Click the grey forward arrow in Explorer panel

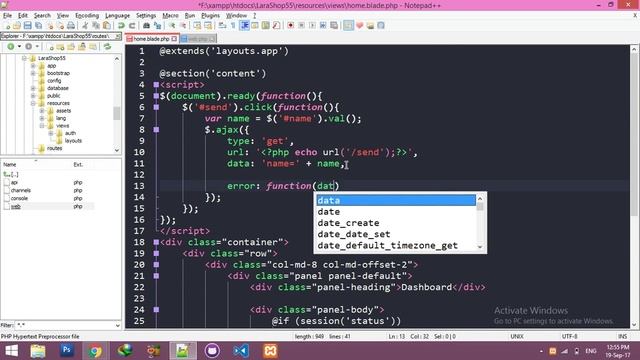pyautogui.click(x=29, y=47)
